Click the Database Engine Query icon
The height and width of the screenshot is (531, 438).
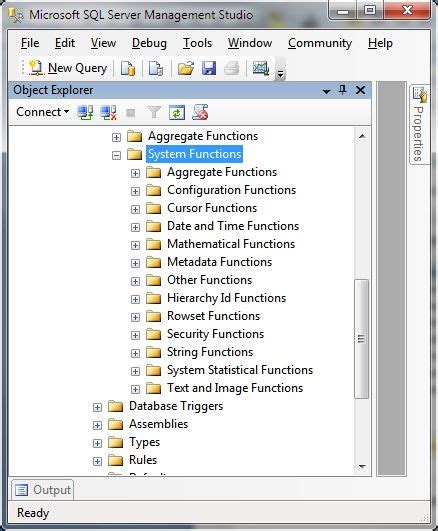coord(128,68)
